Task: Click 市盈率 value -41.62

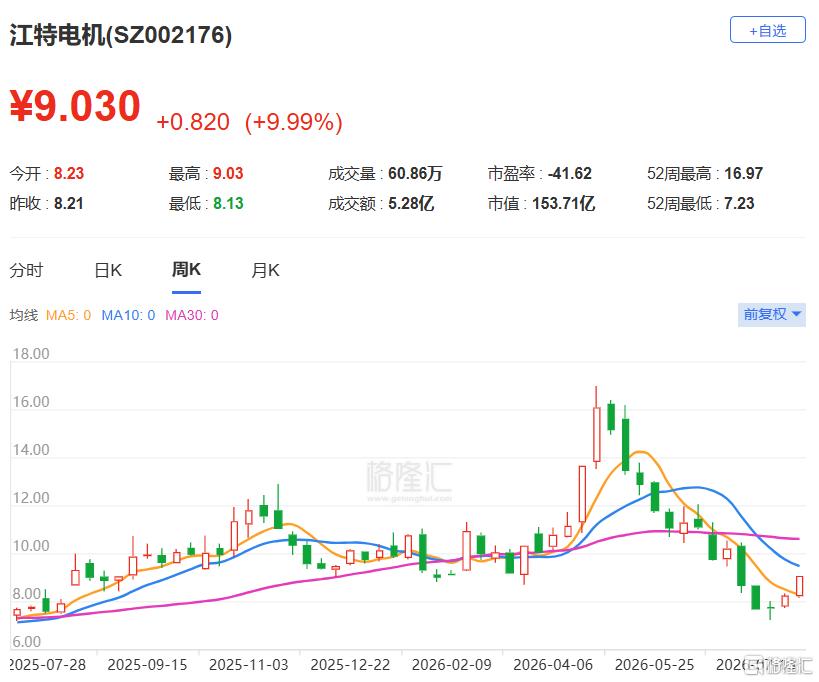Action: (569, 173)
